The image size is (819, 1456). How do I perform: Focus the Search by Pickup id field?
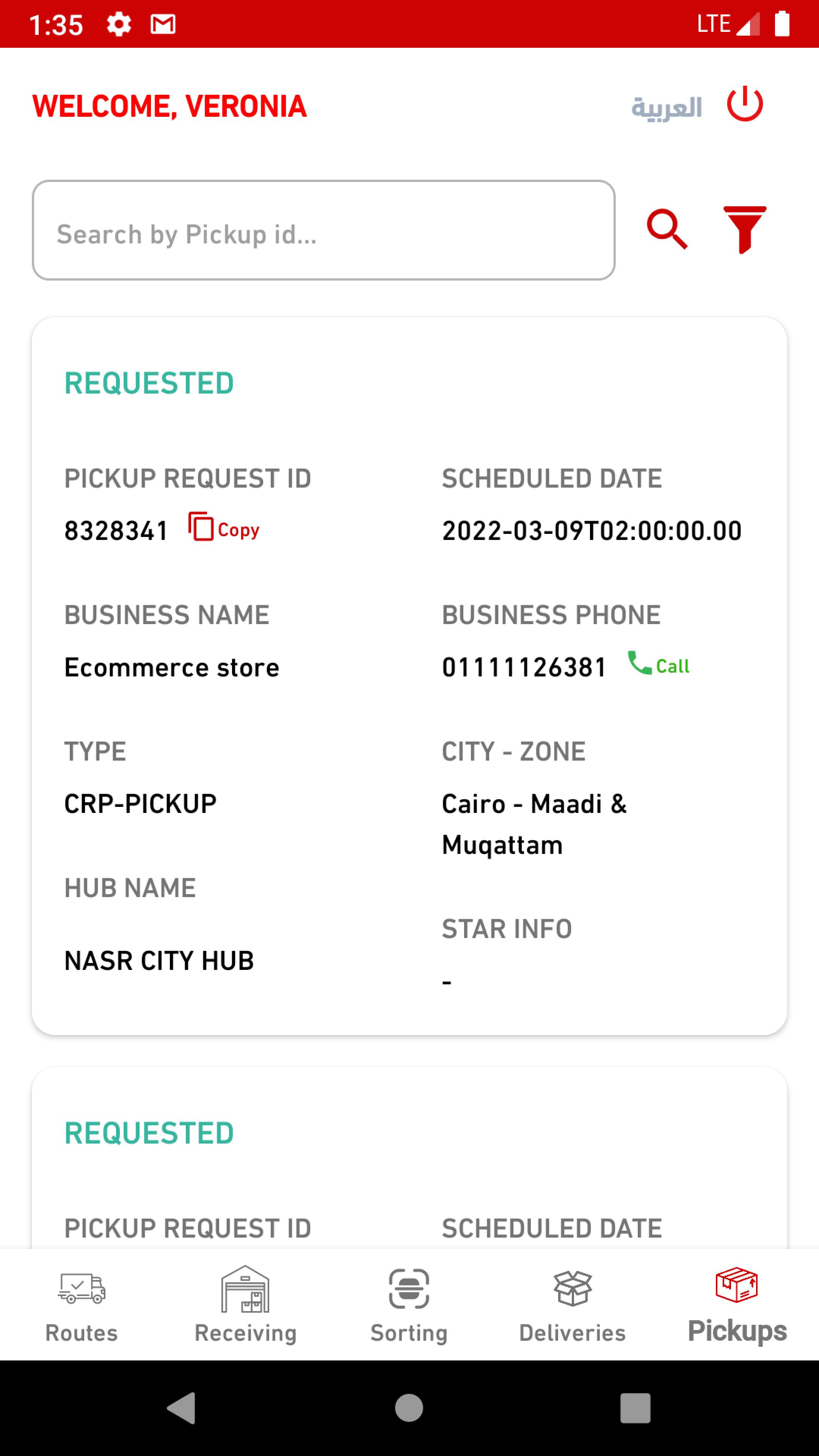click(x=323, y=230)
